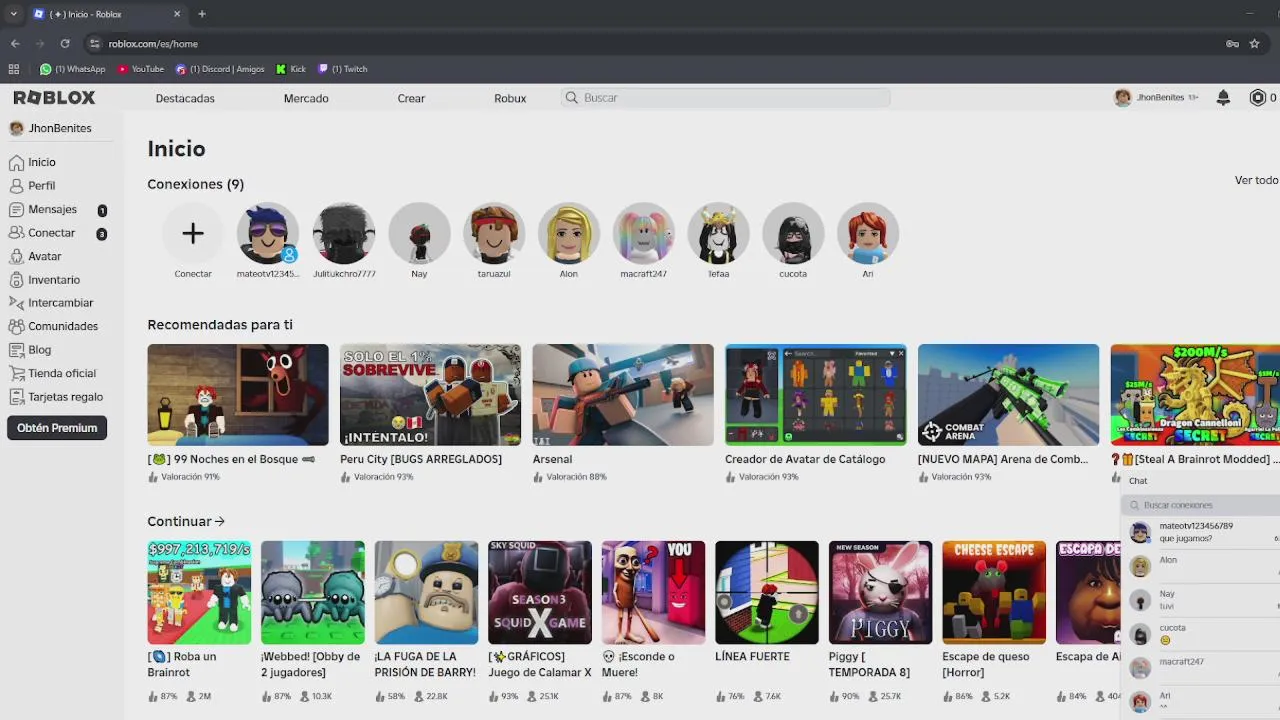Open Nay connection avatar
Screen dimensions: 1280x720
click(x=419, y=233)
